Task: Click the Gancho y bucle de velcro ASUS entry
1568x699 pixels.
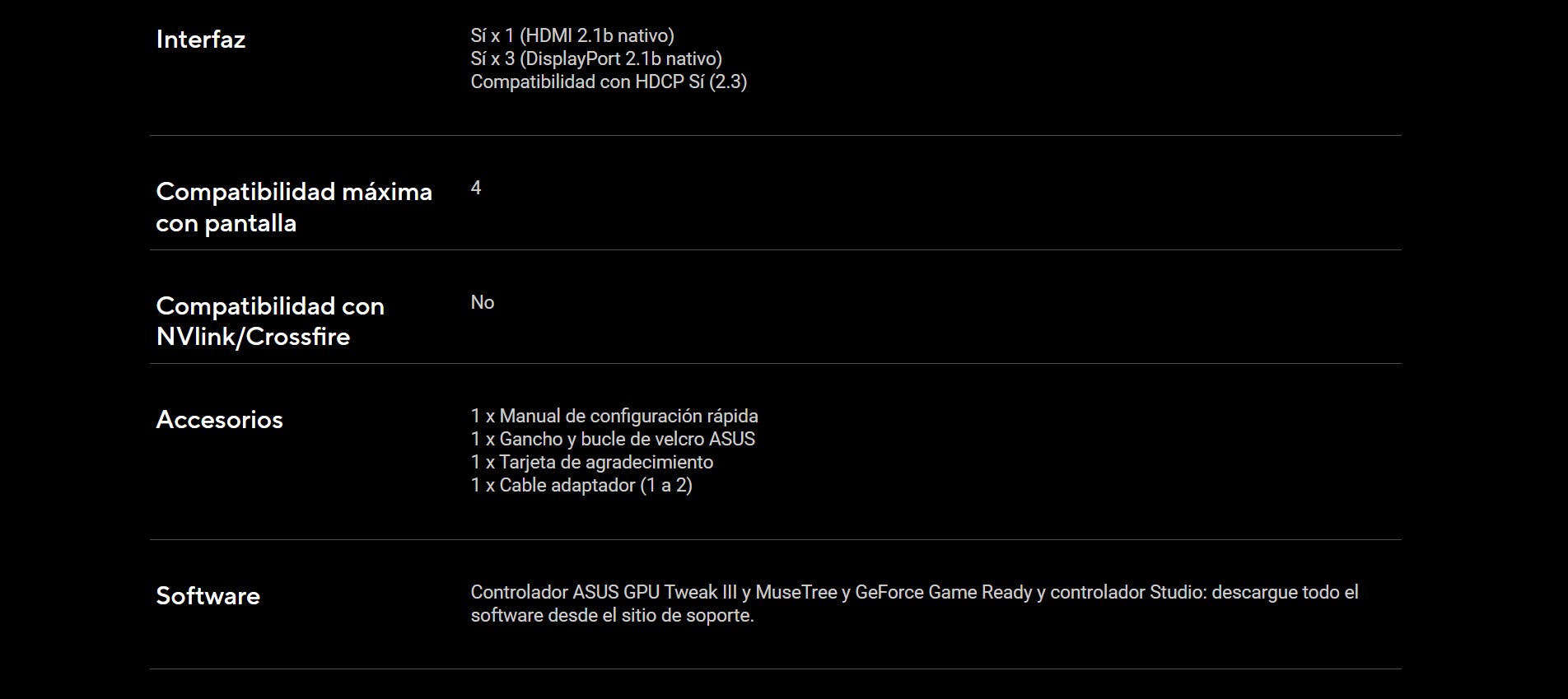Action: coord(612,439)
